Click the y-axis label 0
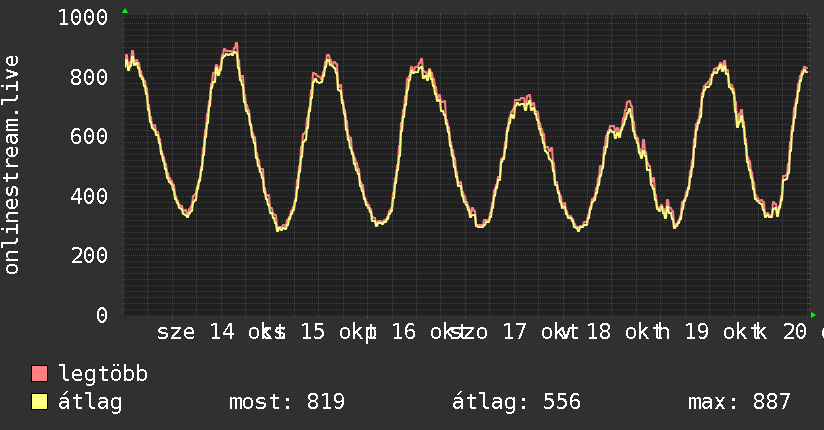Image resolution: width=824 pixels, height=430 pixels. (x=102, y=315)
